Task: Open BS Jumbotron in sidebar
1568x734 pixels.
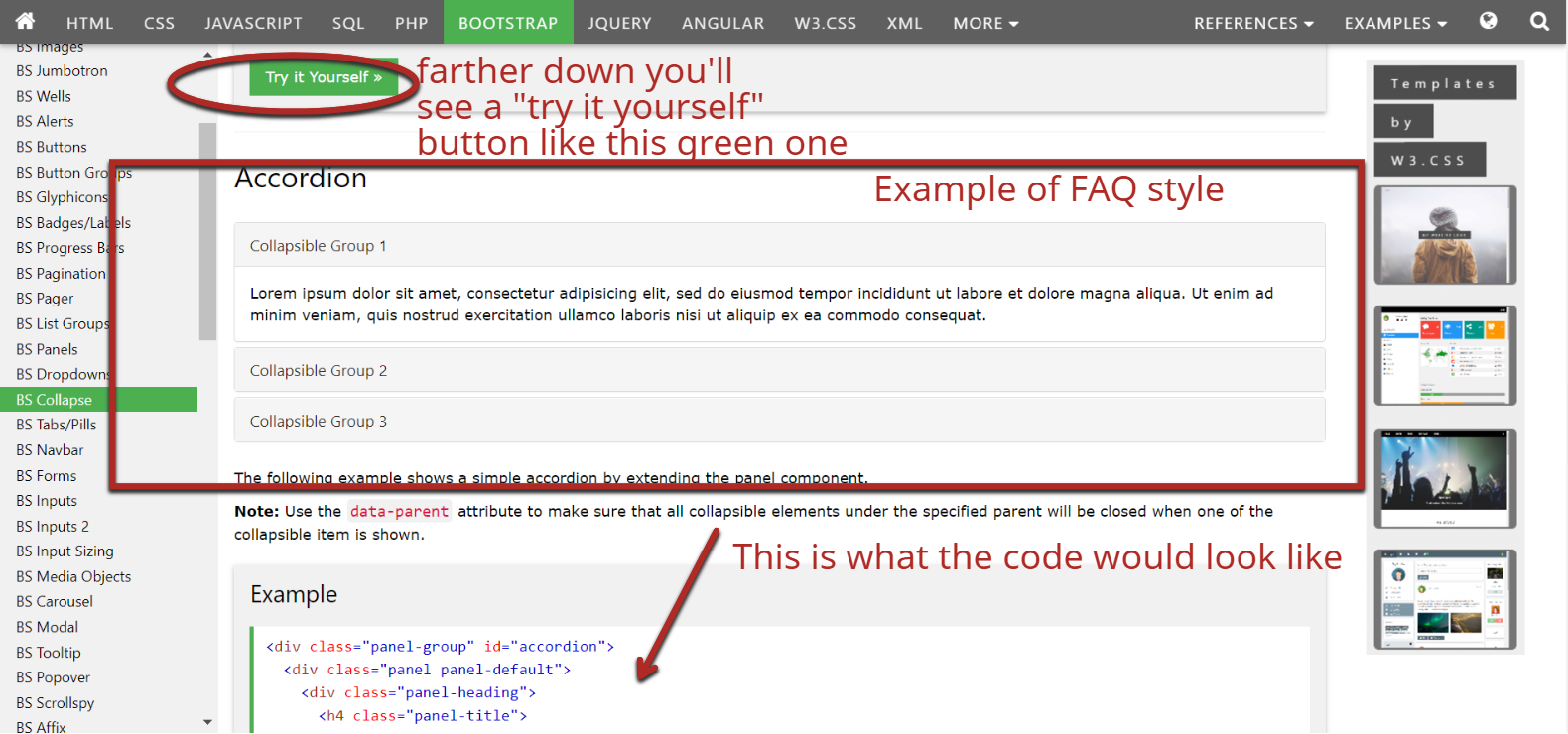Action: (x=62, y=71)
